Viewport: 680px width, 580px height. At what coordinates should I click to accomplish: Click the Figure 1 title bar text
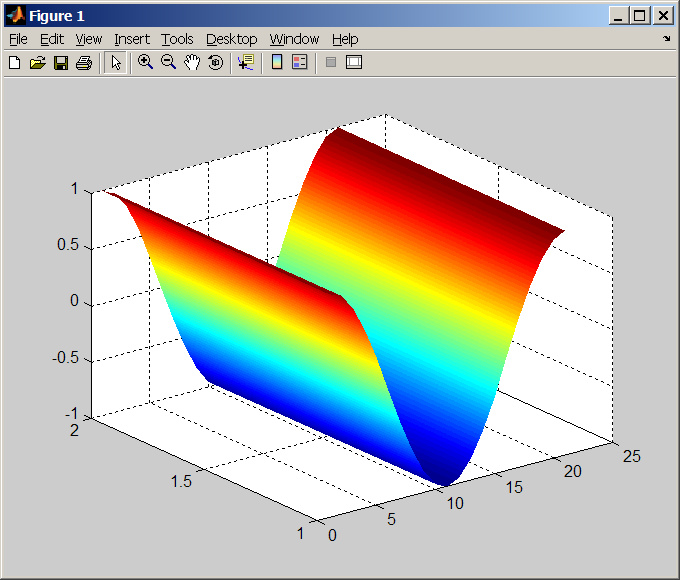[x=57, y=16]
